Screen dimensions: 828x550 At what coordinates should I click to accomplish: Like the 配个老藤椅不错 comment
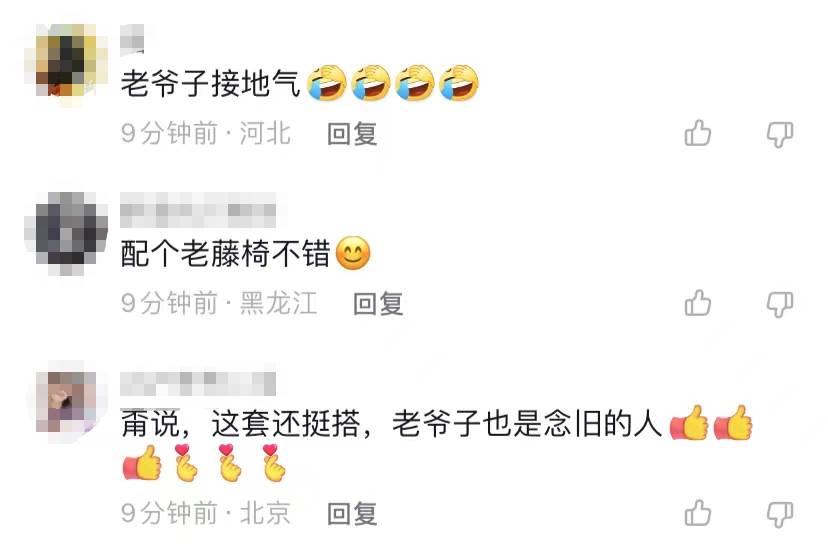pyautogui.click(x=698, y=303)
